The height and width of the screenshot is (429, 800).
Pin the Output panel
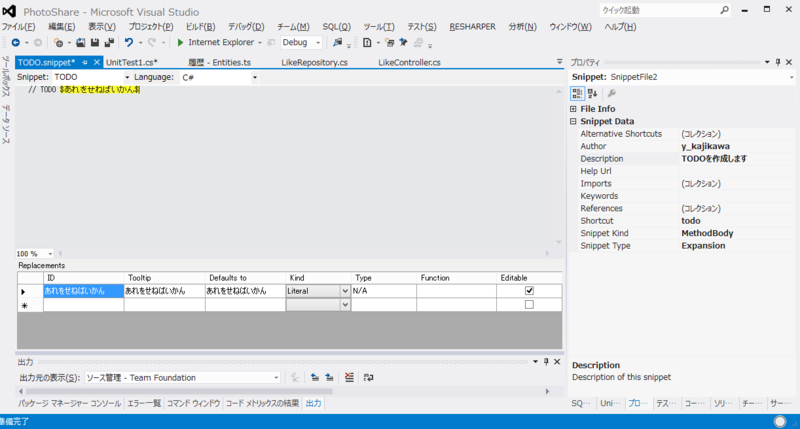(x=546, y=362)
